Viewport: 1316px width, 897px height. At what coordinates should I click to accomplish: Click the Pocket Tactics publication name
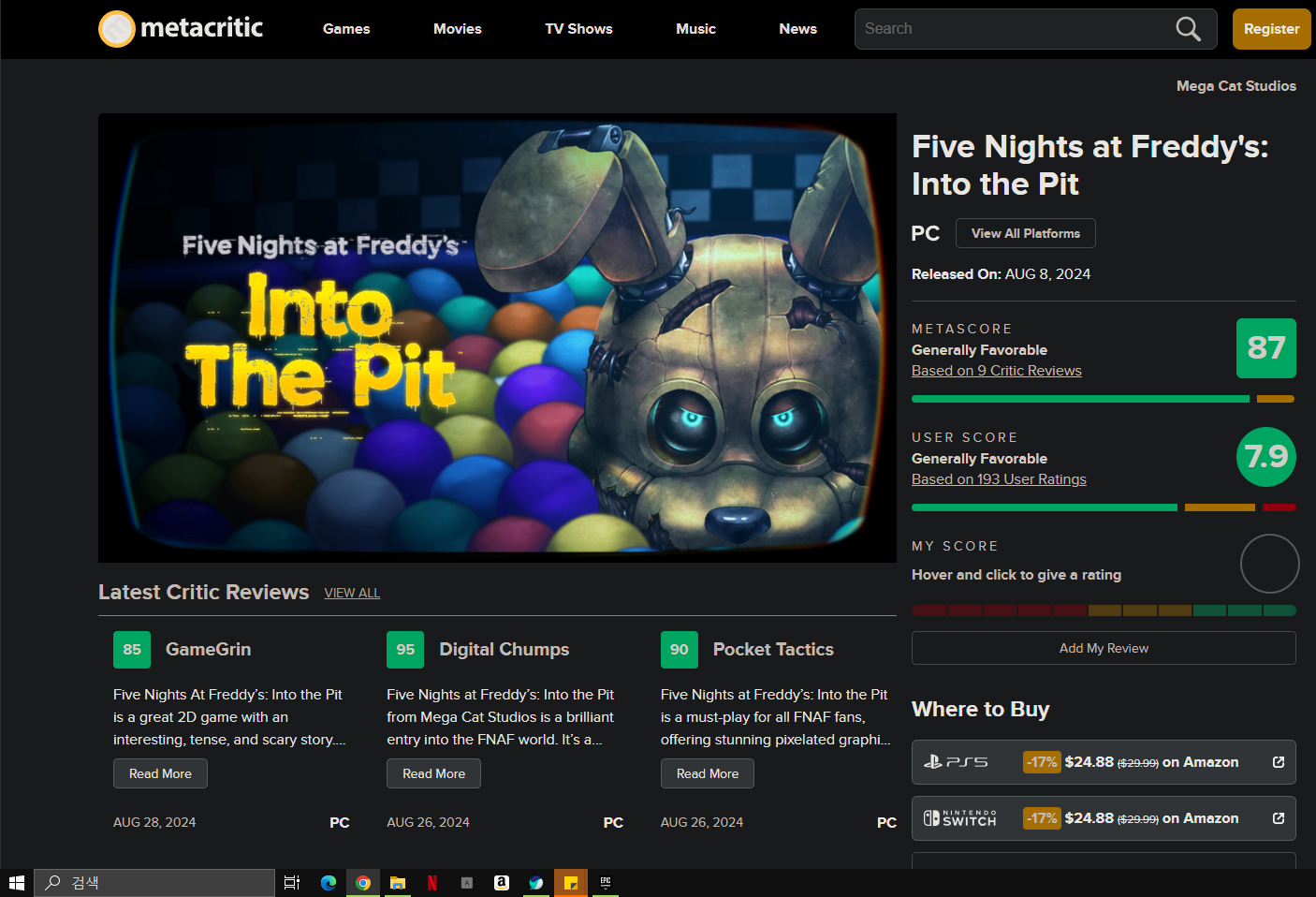point(773,650)
